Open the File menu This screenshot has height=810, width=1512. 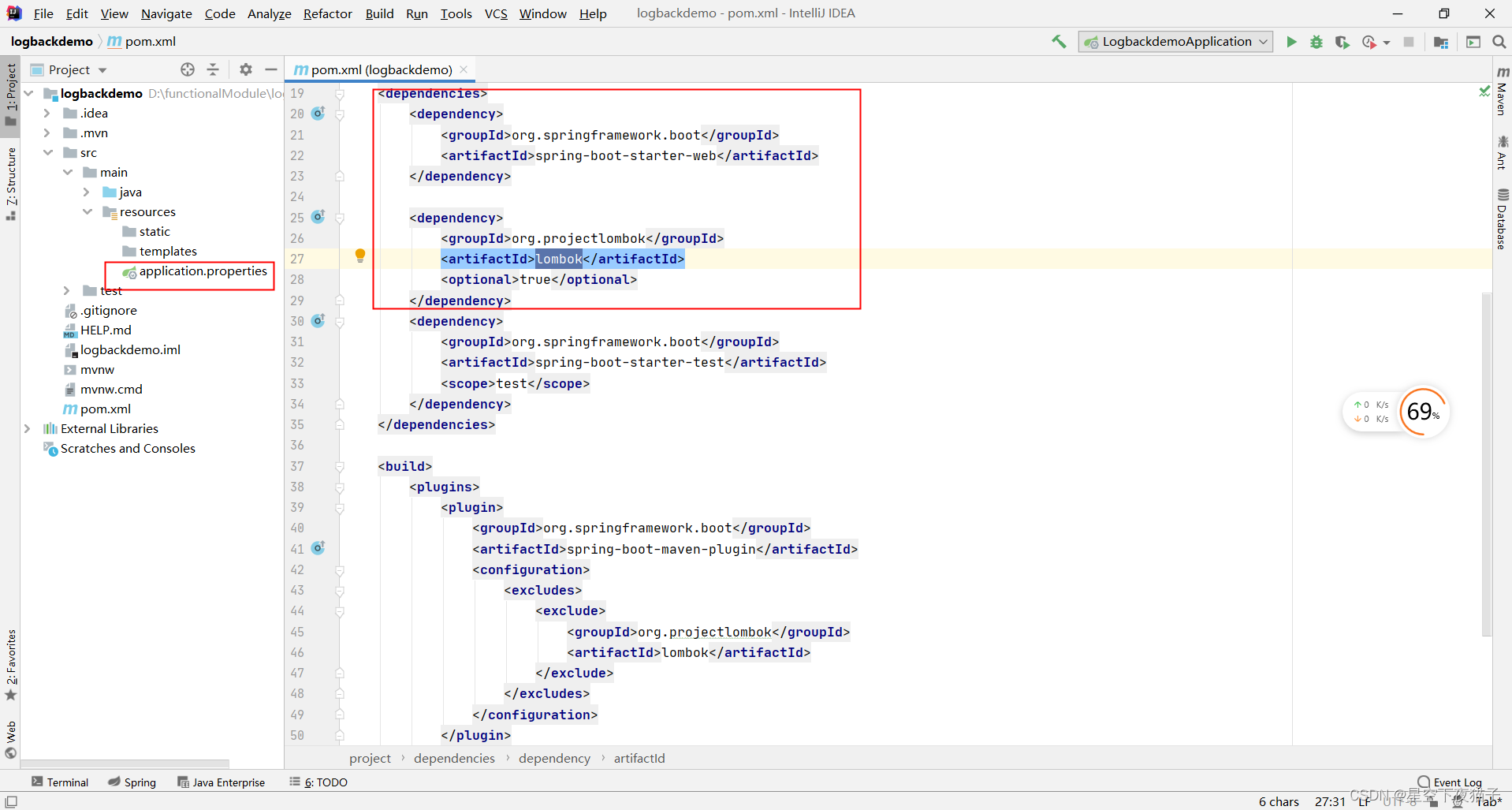[x=43, y=13]
